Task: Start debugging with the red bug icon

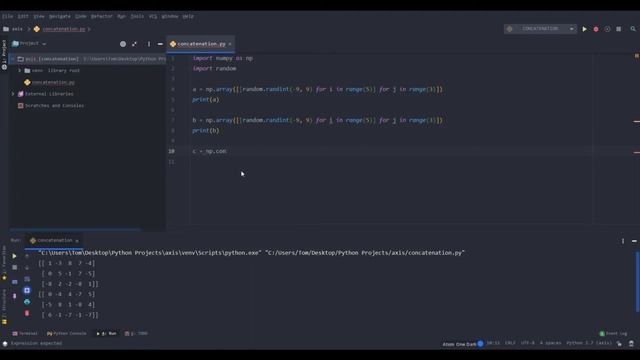Action: pyautogui.click(x=596, y=29)
